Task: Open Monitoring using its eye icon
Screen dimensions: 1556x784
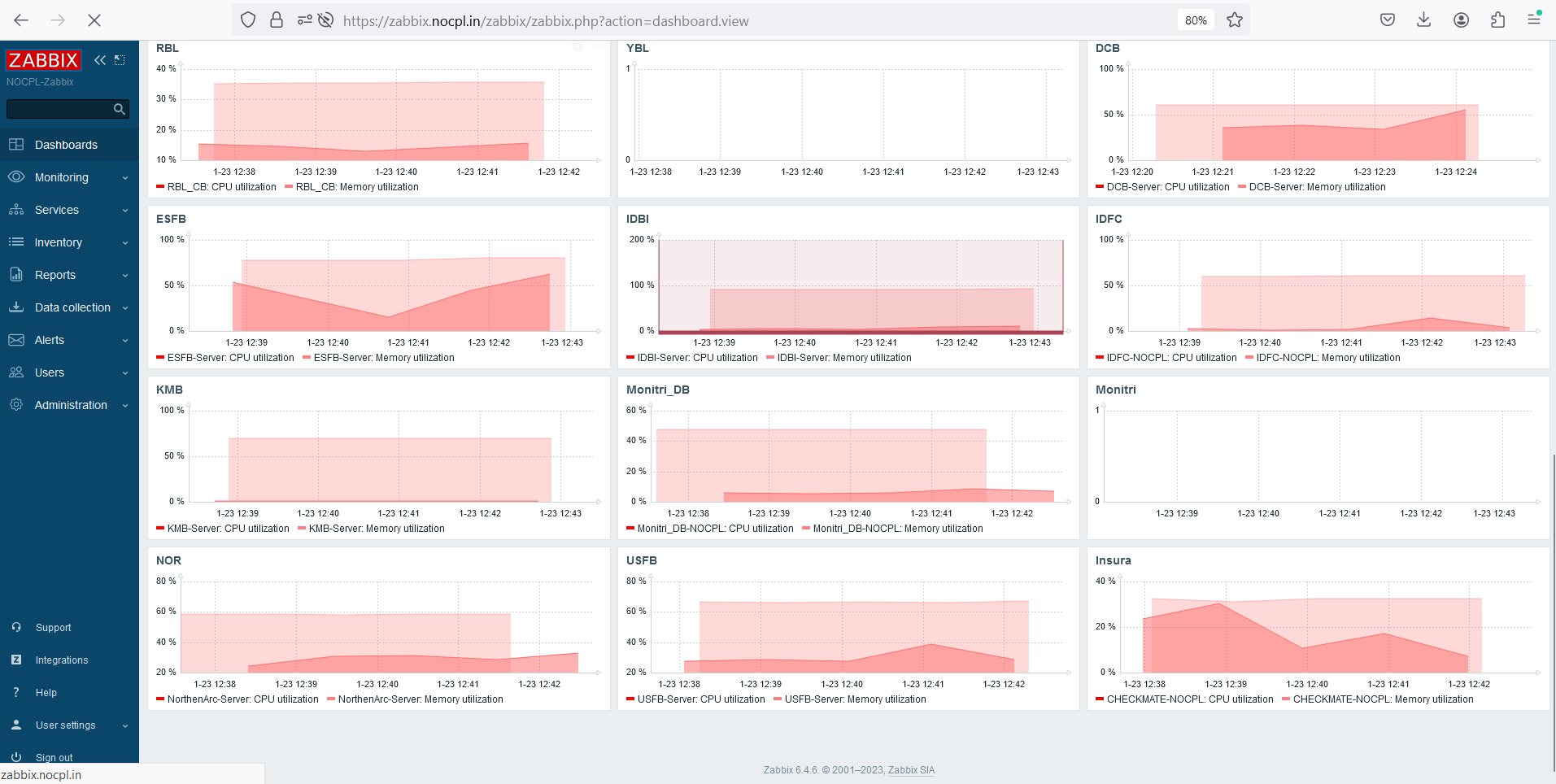Action: 16,177
